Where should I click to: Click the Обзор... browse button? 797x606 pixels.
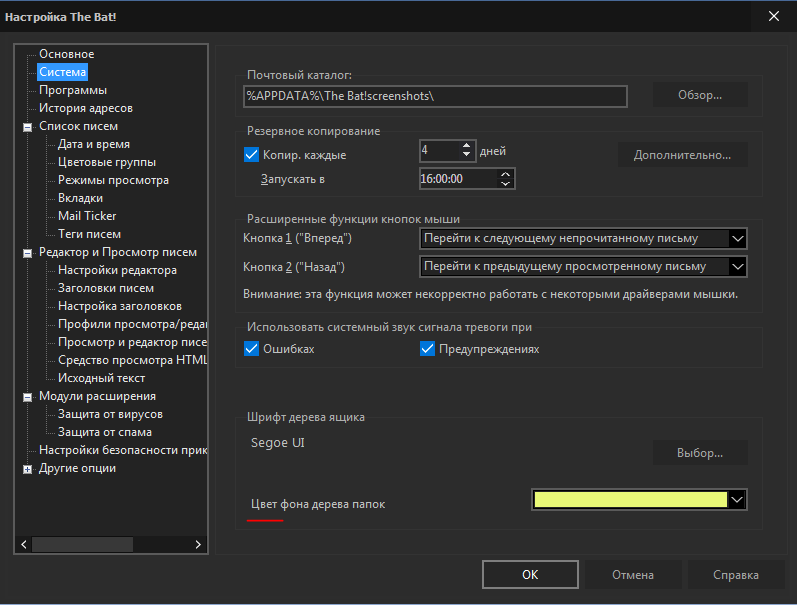[700, 95]
